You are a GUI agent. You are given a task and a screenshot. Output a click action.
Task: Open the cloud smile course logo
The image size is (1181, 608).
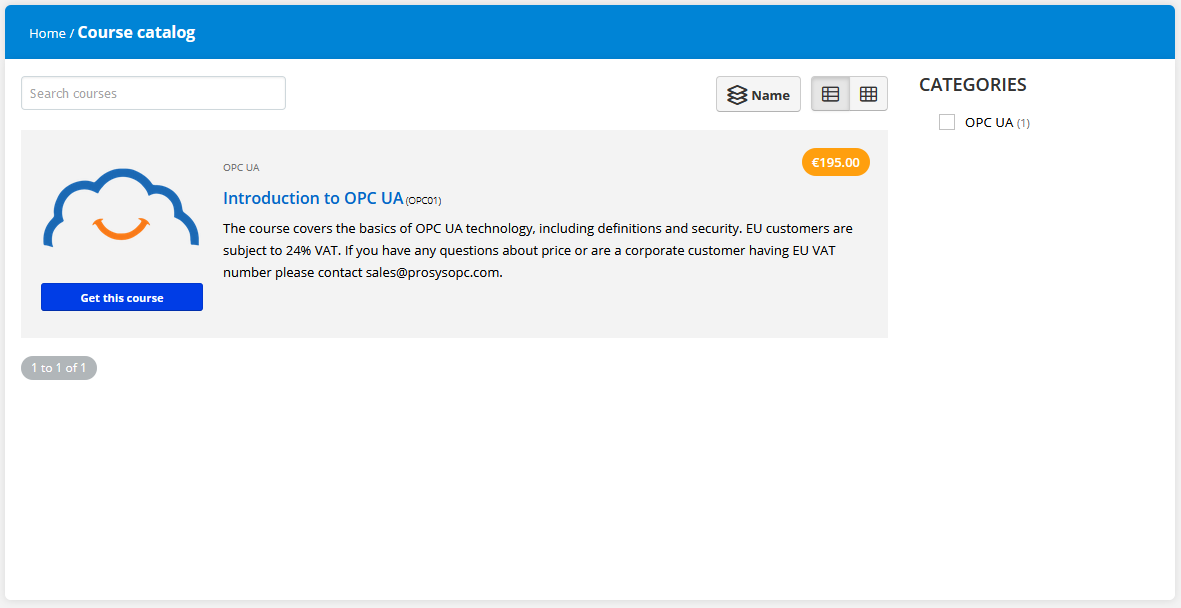(x=121, y=208)
